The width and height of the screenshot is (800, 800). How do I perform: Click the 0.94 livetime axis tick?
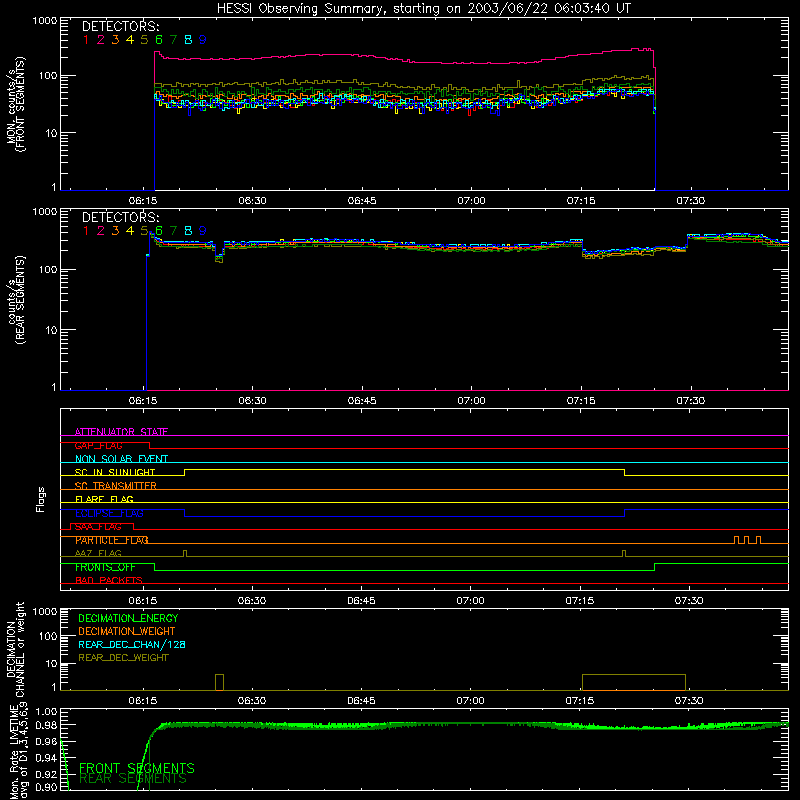point(47,758)
